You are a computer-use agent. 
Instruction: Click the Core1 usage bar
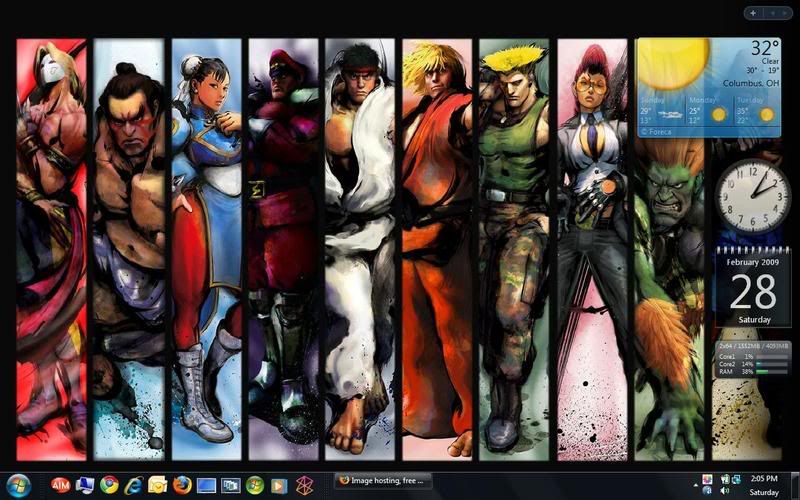point(771,357)
